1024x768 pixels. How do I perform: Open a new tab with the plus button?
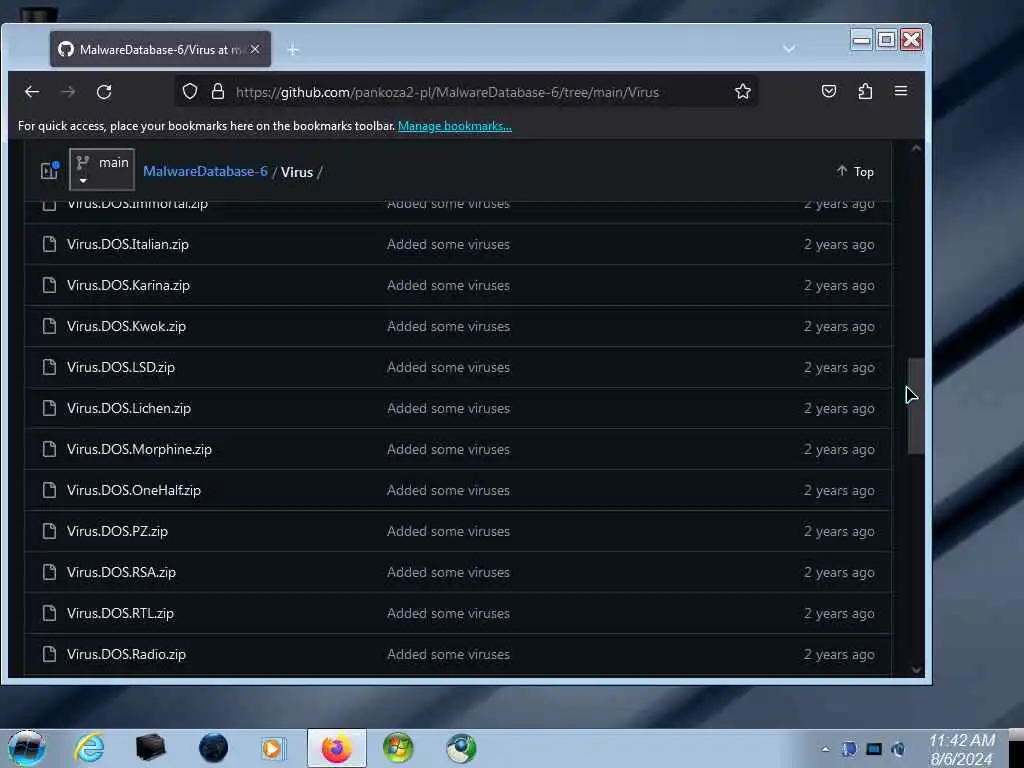293,50
